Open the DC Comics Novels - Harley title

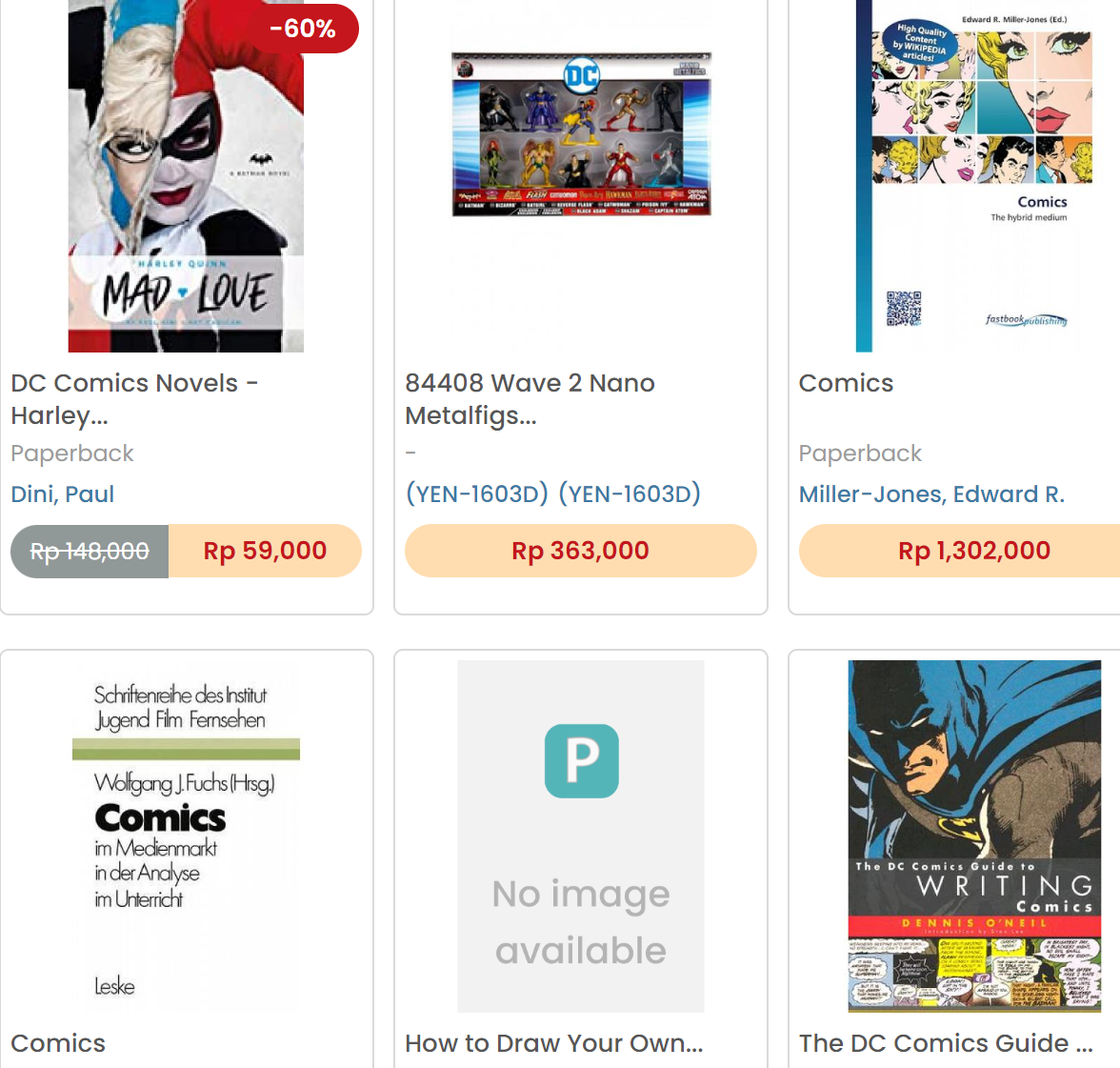pyautogui.click(x=134, y=398)
